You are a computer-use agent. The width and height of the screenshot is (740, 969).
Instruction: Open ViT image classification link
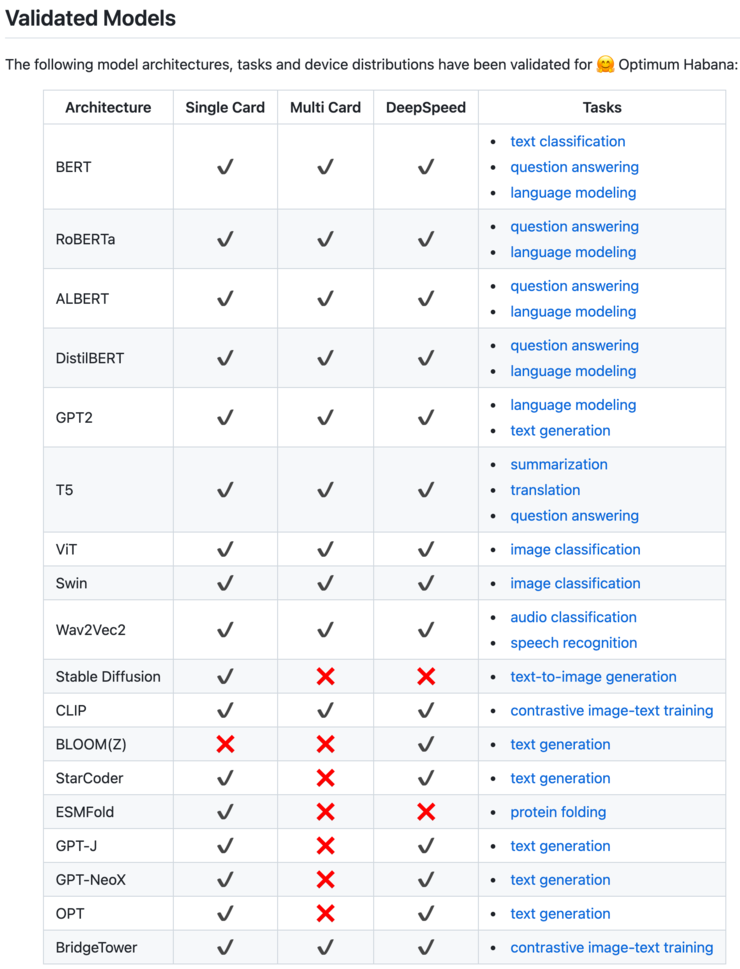coord(575,550)
